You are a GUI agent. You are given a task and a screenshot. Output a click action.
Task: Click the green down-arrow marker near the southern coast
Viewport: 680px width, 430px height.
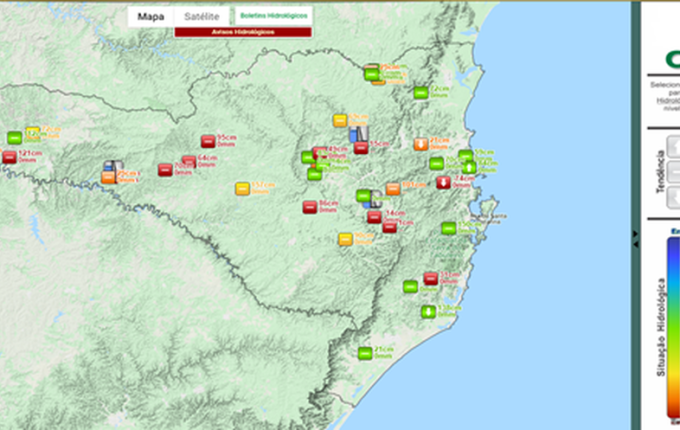point(428,312)
